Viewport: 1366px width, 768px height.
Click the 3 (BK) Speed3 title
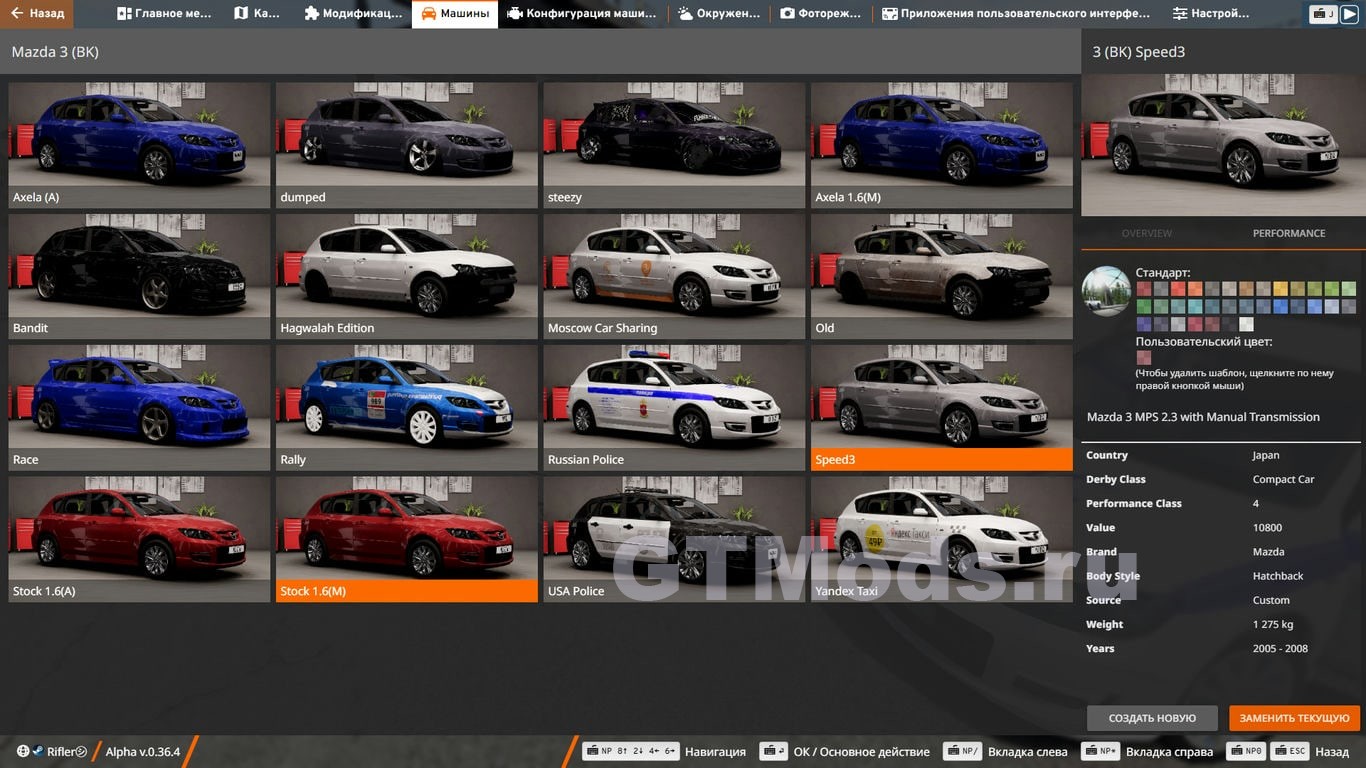point(1138,52)
